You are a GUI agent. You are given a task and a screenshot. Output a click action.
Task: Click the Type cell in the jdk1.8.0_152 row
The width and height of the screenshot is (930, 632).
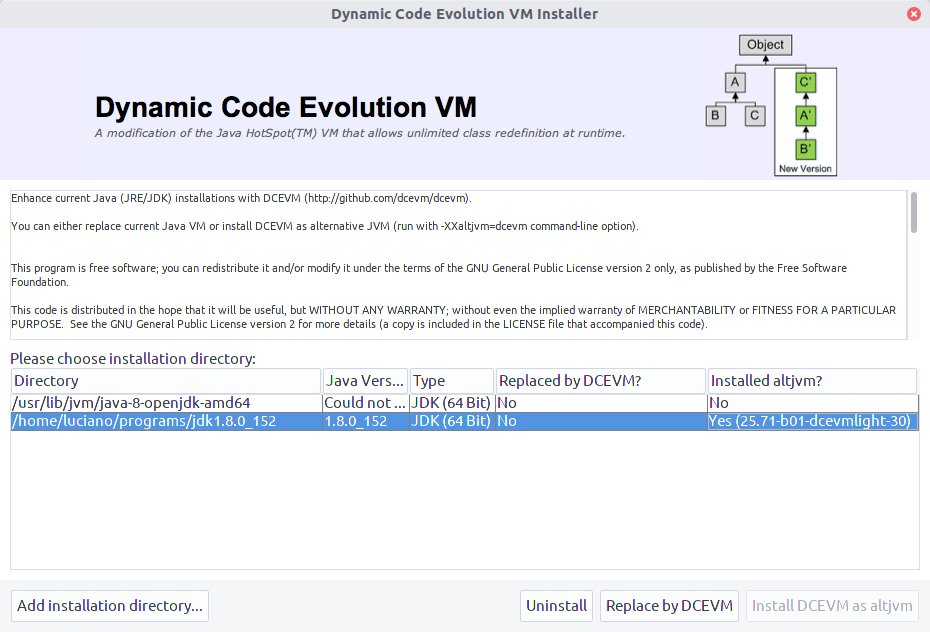(x=451, y=422)
